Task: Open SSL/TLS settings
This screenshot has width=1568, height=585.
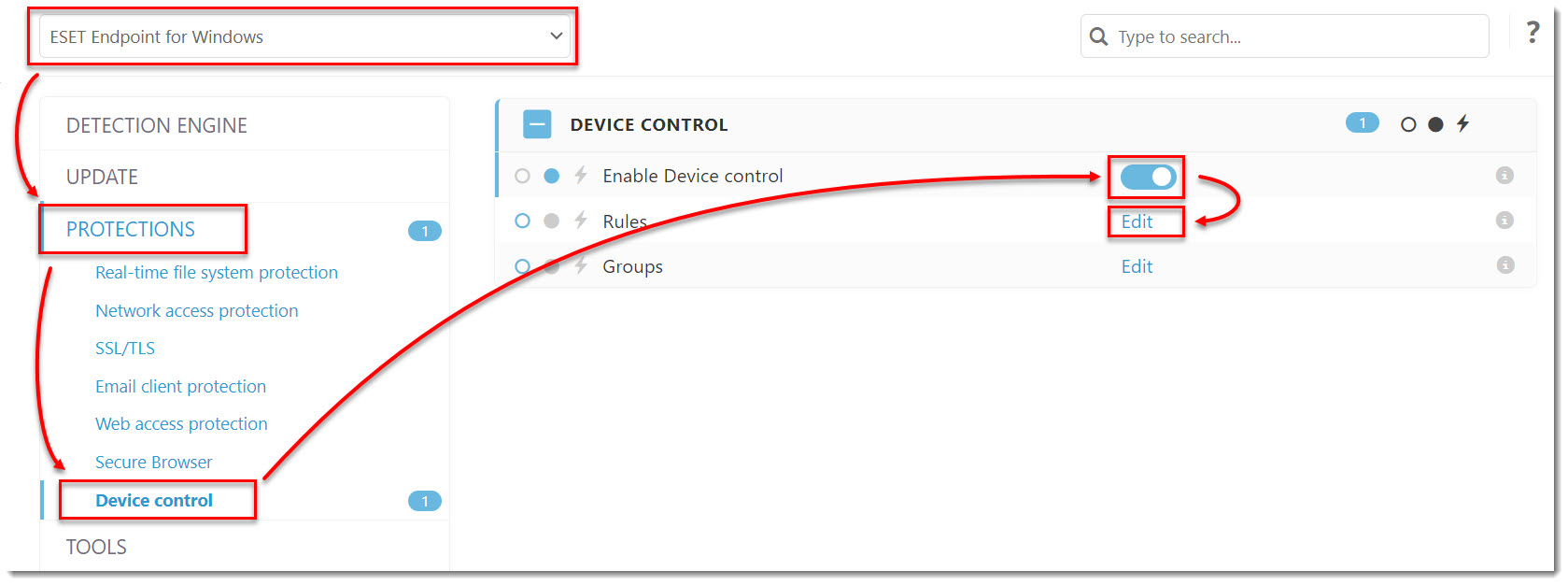Action: 125,348
